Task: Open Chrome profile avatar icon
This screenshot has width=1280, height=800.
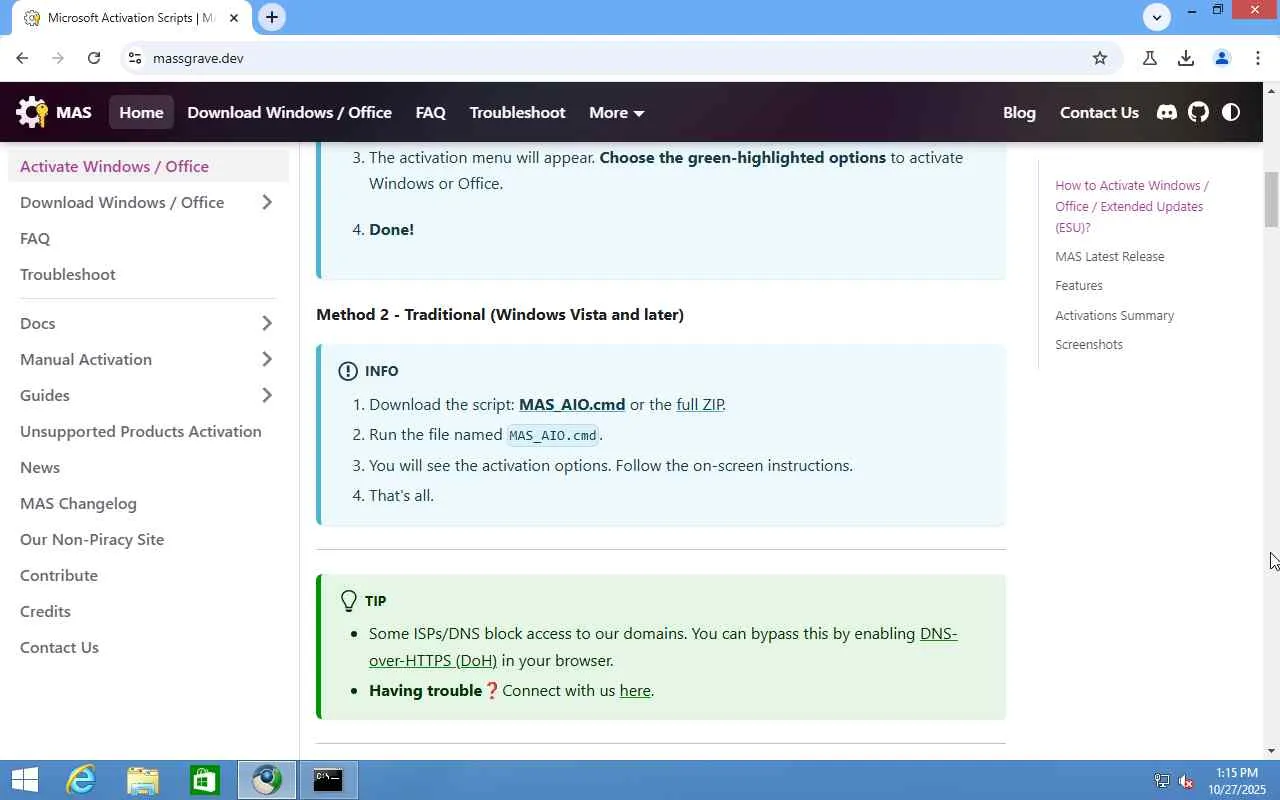Action: [1222, 58]
